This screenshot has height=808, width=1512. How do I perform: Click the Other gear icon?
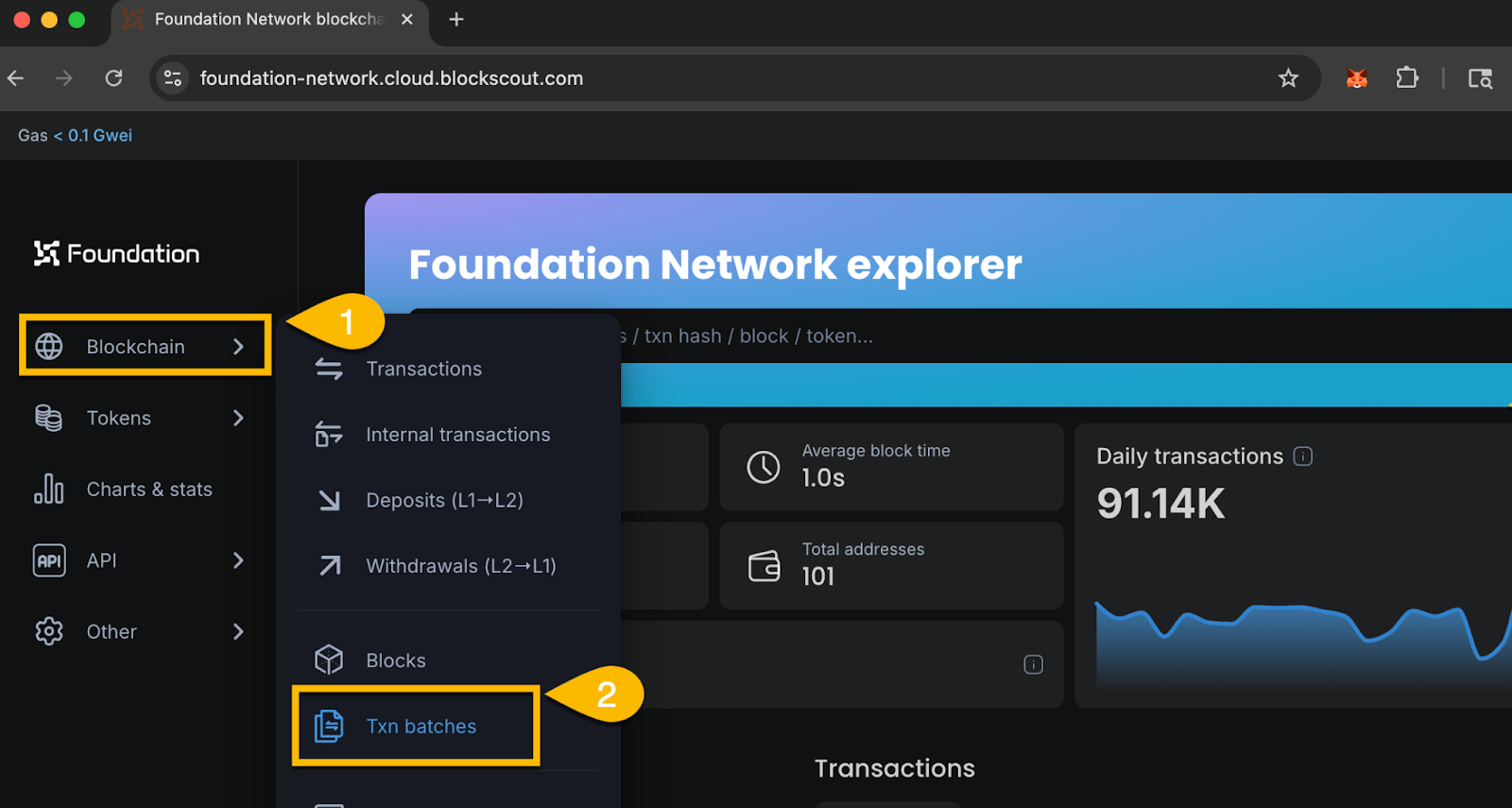pyautogui.click(x=49, y=631)
